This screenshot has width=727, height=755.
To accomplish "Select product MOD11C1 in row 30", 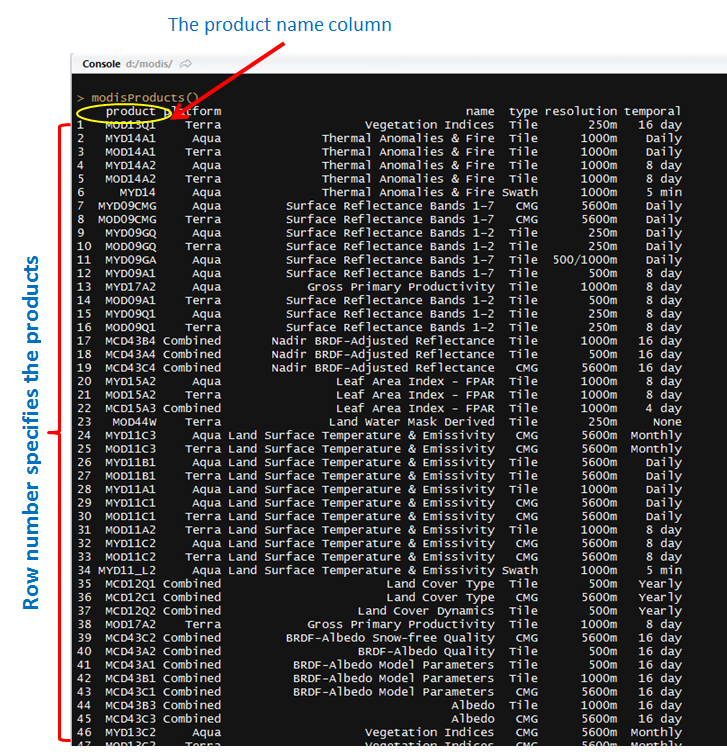I will [130, 516].
